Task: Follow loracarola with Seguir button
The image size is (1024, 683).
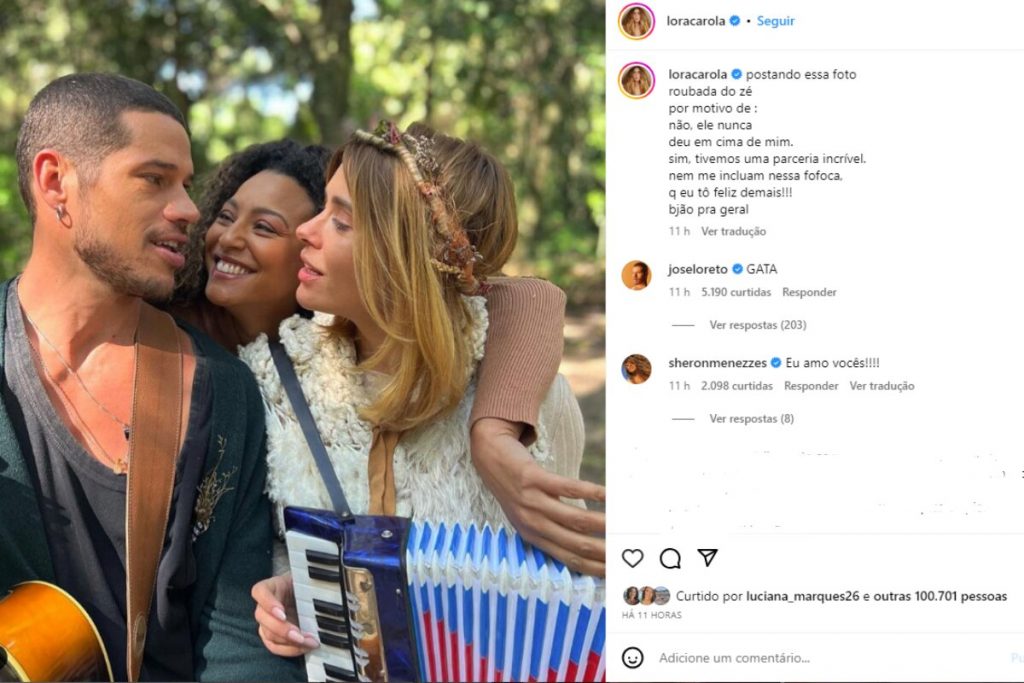Action: [x=775, y=21]
